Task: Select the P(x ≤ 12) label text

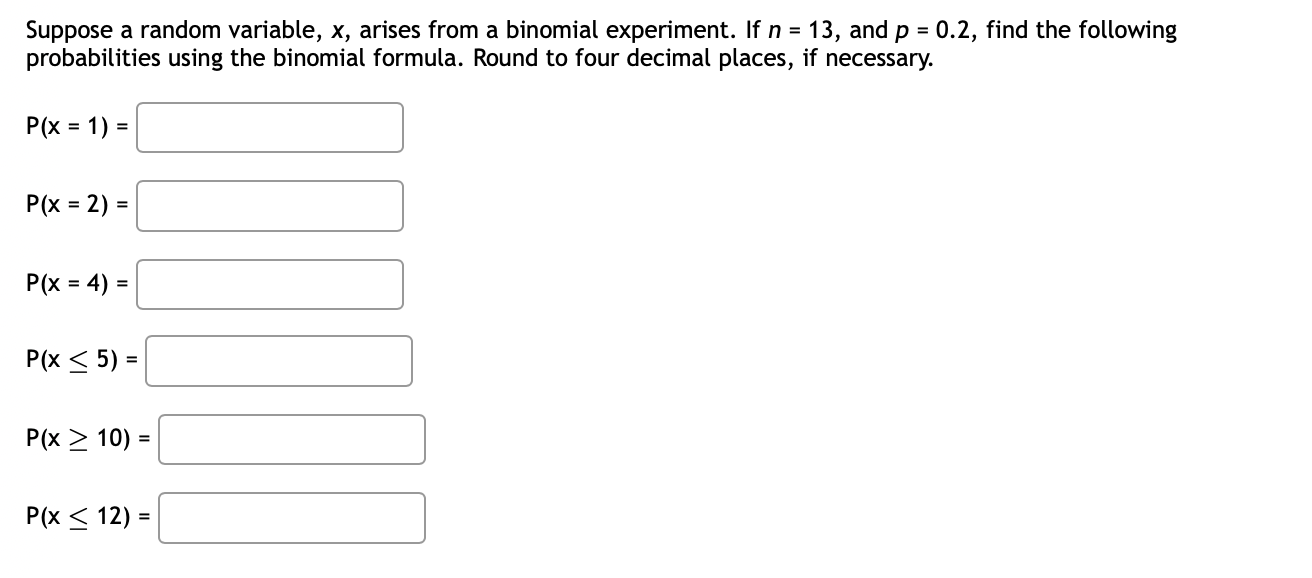Action: click(x=77, y=515)
